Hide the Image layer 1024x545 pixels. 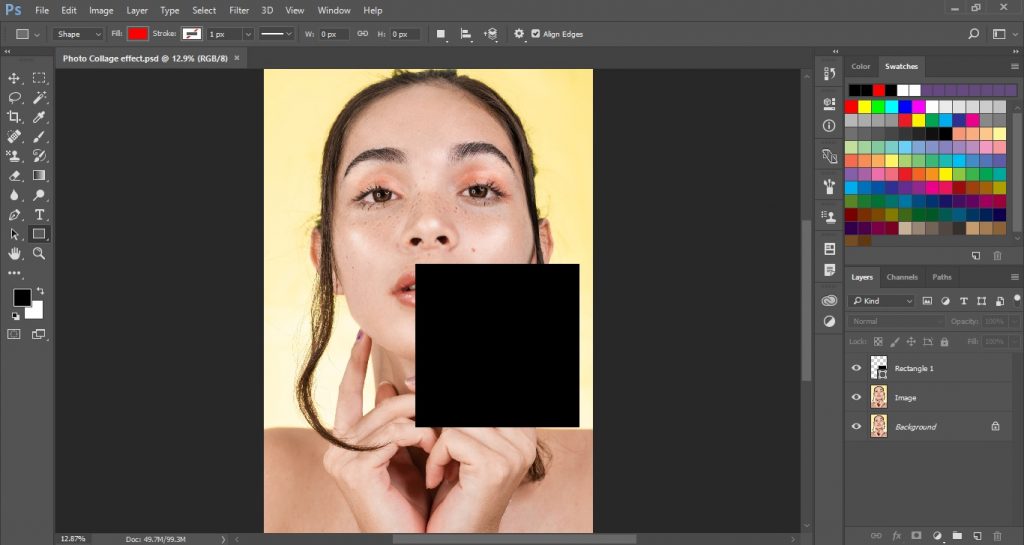point(856,397)
